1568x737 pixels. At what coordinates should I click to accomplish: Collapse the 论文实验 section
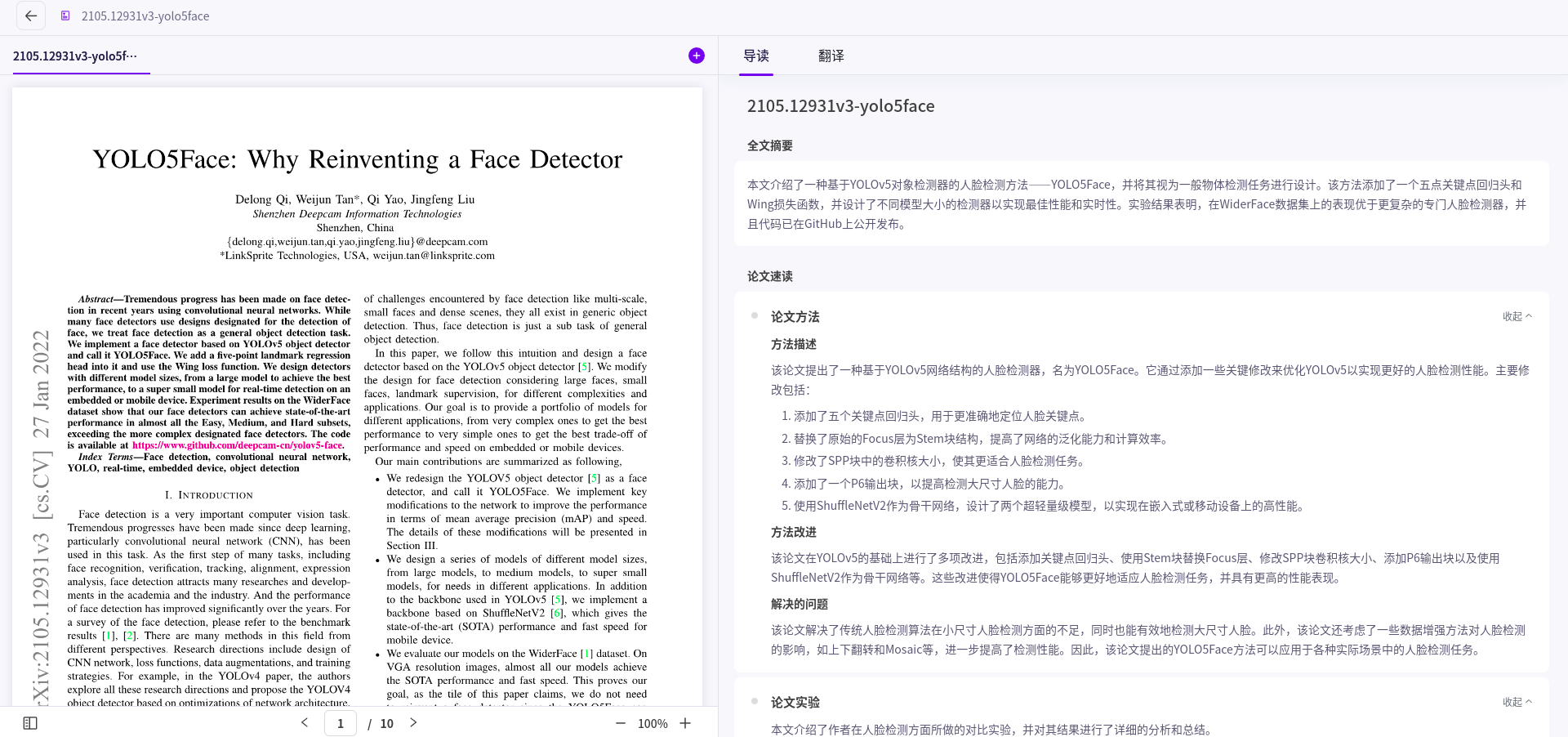click(x=1517, y=702)
